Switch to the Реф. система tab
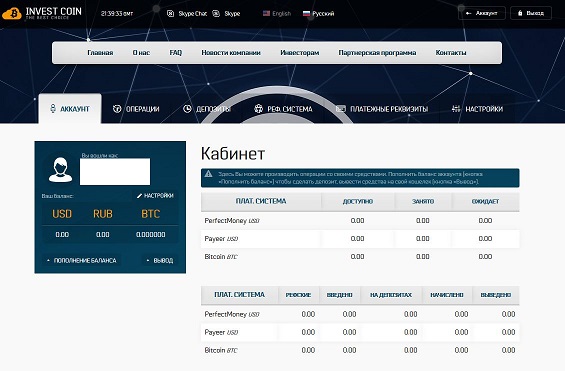Screen dimensions: 565x371 click(x=283, y=109)
